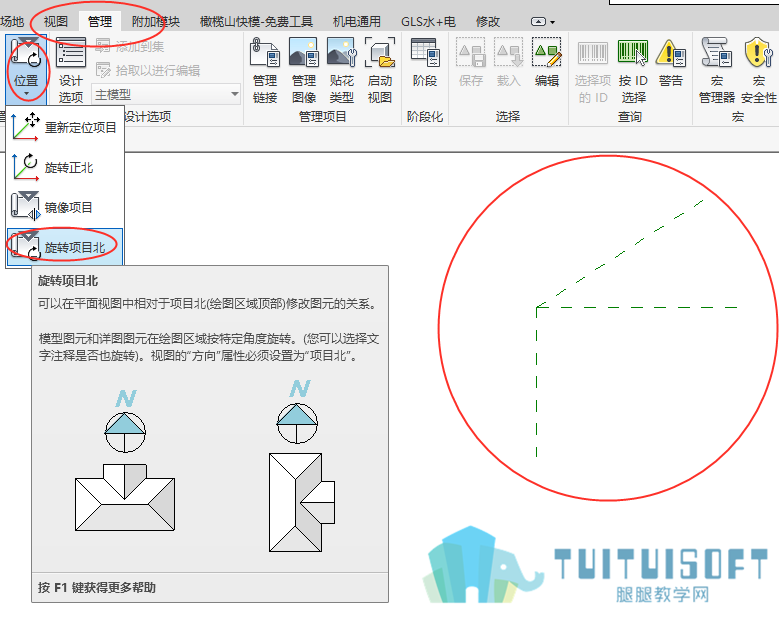Open 管理图像 (Manage Images)

(x=304, y=70)
